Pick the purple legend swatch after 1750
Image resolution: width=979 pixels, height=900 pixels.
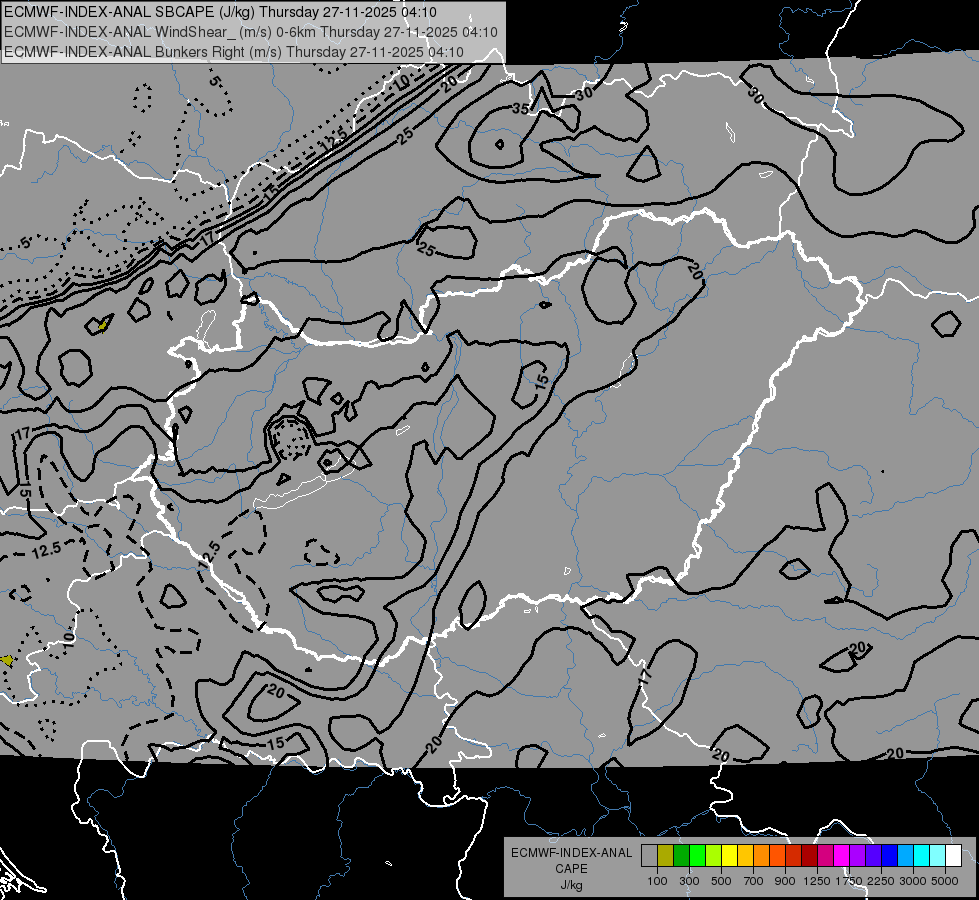tap(858, 855)
